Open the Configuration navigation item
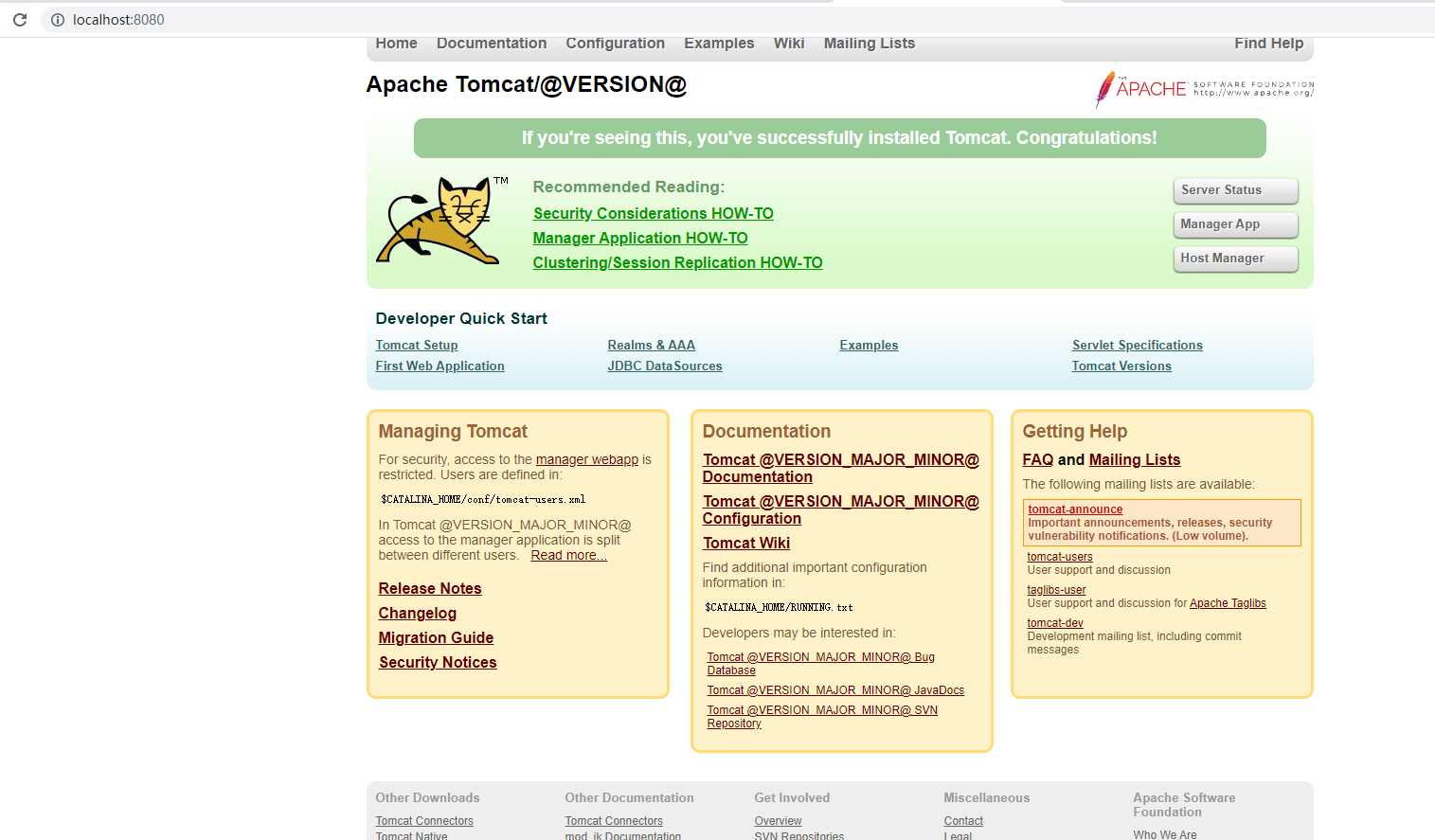The width and height of the screenshot is (1435, 840). coord(616,44)
